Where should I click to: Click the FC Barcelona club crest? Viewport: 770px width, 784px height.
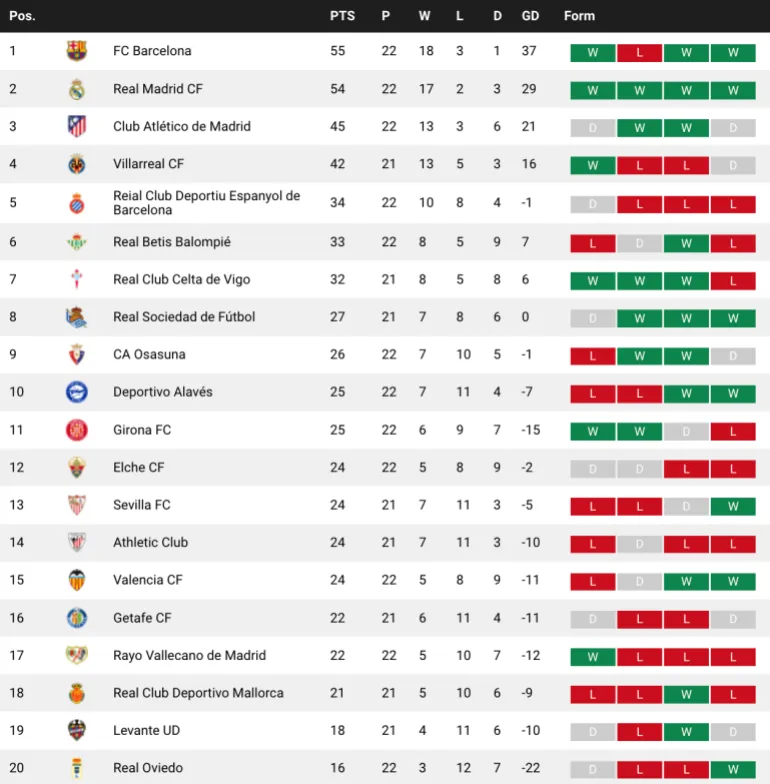77,51
